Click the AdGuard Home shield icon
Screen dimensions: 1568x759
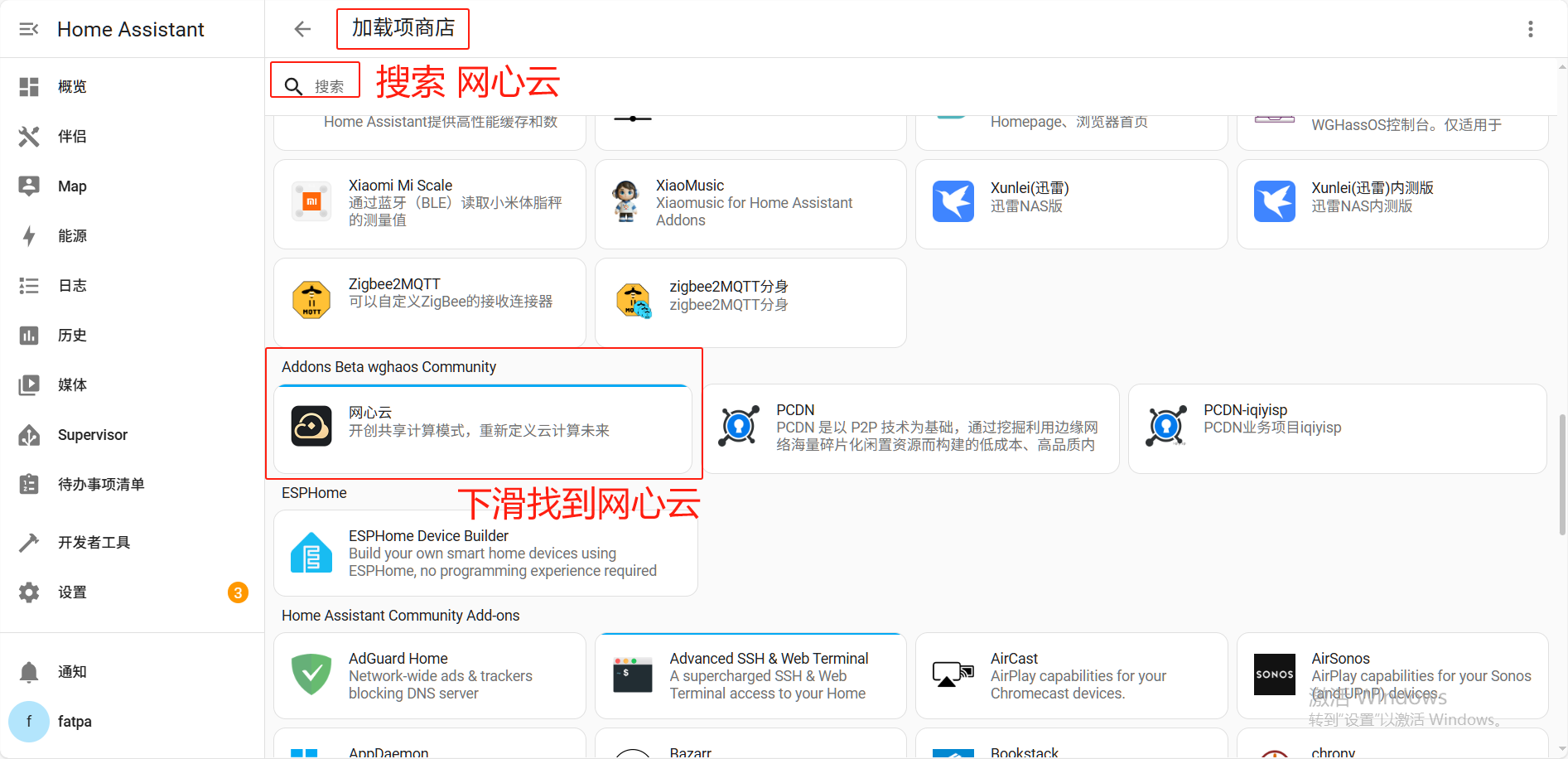[x=311, y=674]
